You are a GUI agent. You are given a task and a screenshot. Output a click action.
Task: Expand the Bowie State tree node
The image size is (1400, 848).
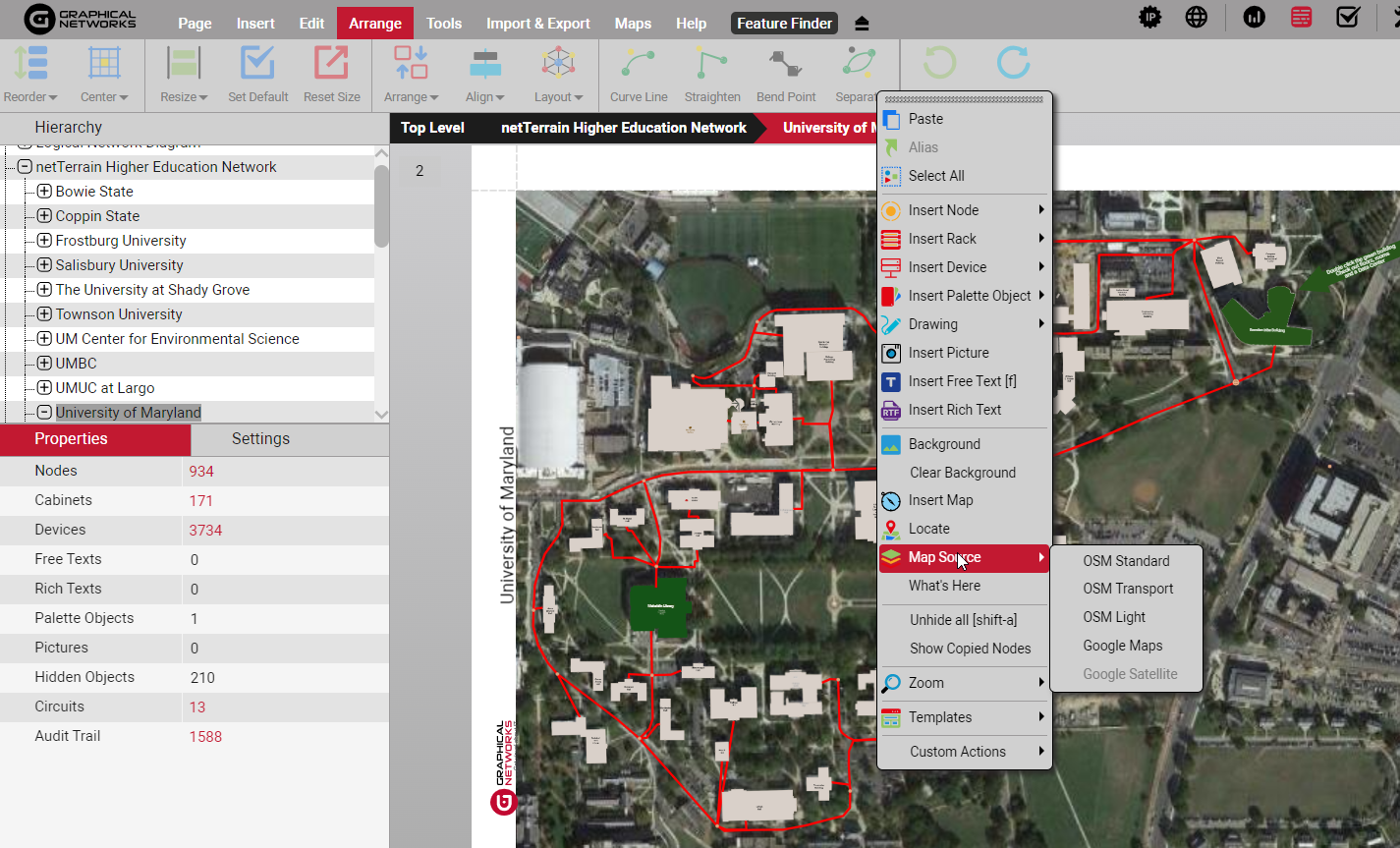pyautogui.click(x=44, y=192)
